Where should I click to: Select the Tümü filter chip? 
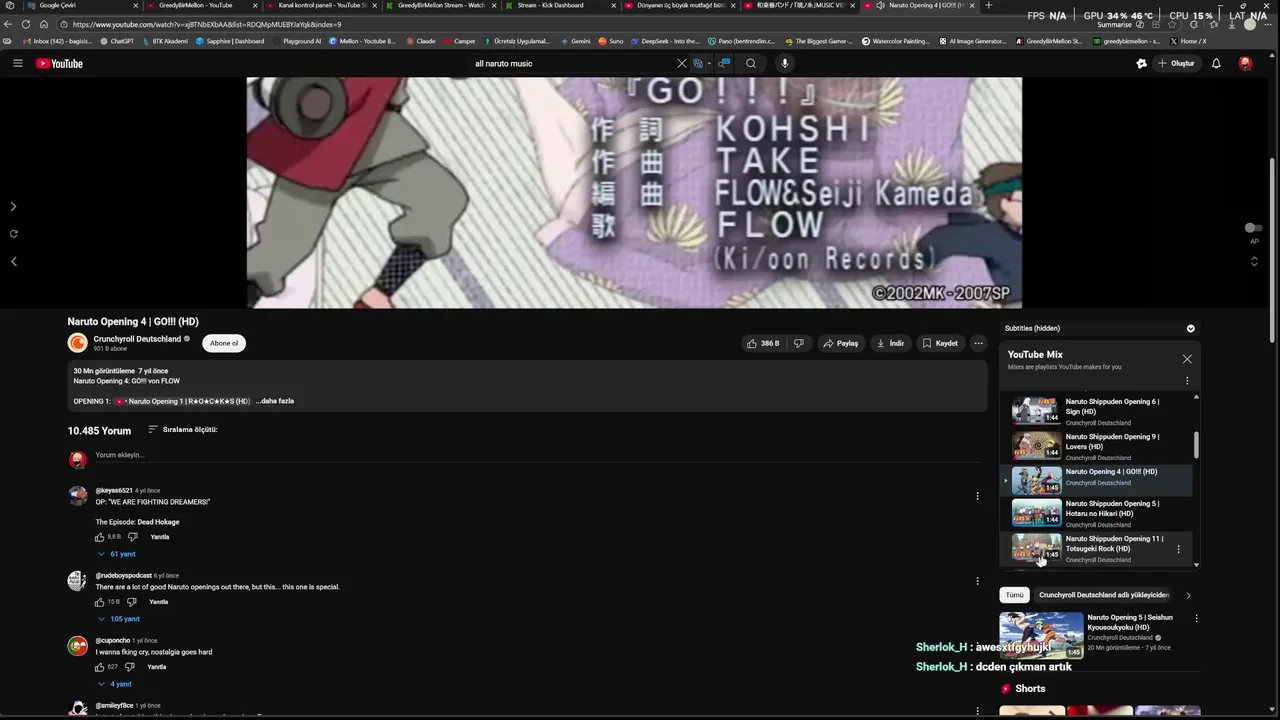point(1015,595)
